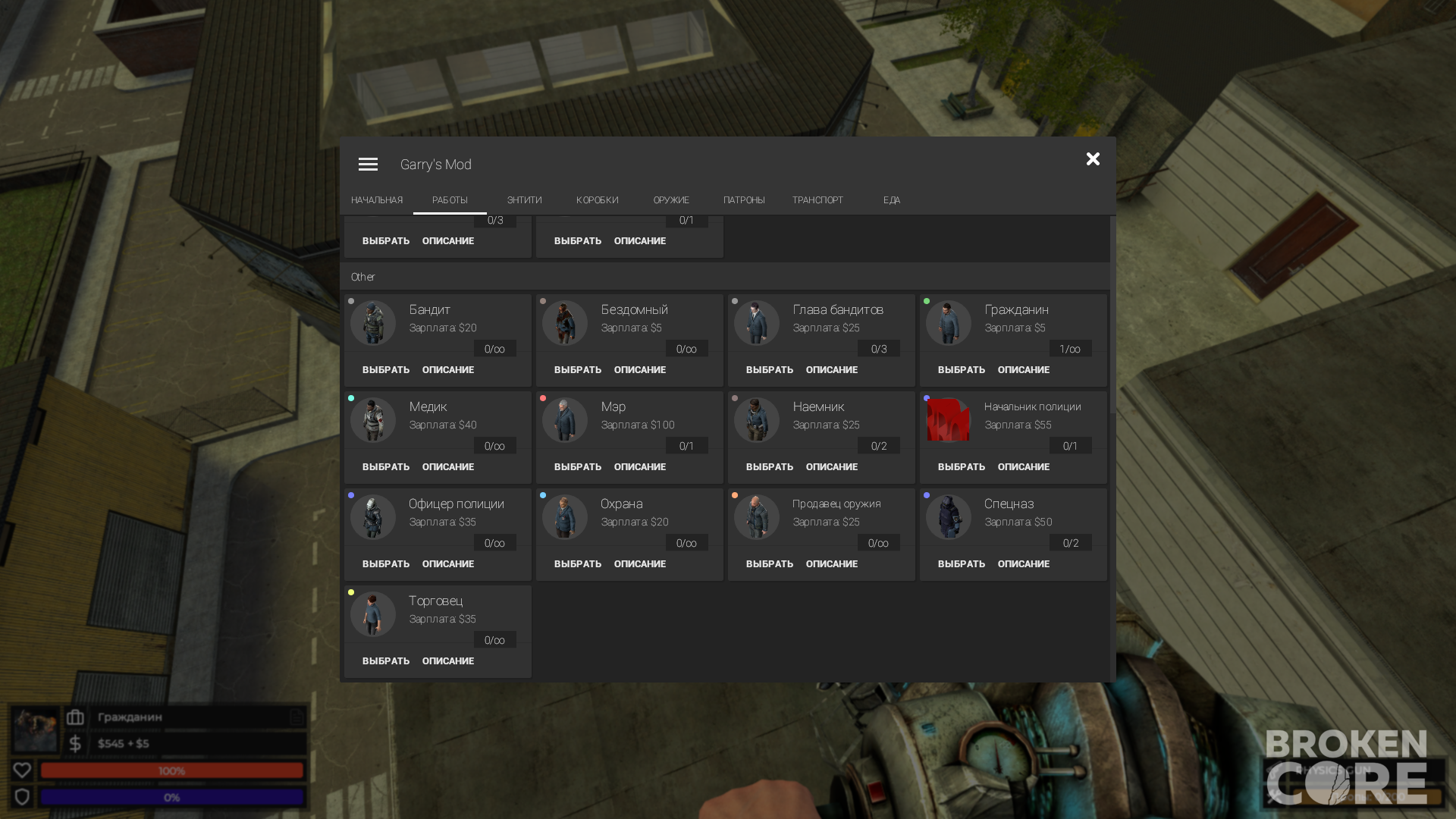This screenshot has width=1456, height=819.
Task: Choose the Бандит job with ВЫБРАТЬ
Action: coord(386,370)
